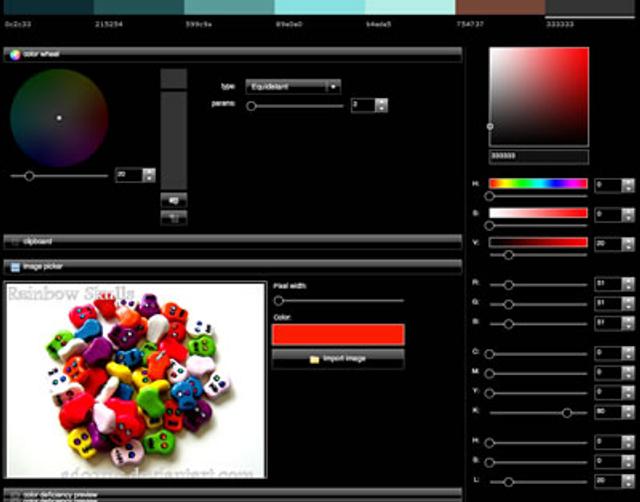Adjust the brightness slider below the color wheel

[x=29, y=176]
